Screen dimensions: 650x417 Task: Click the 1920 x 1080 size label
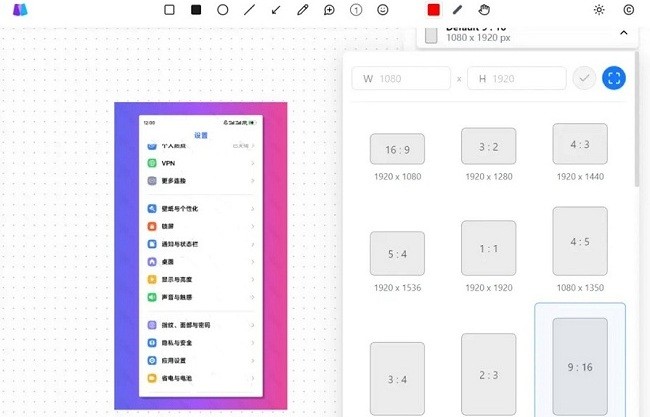click(398, 177)
